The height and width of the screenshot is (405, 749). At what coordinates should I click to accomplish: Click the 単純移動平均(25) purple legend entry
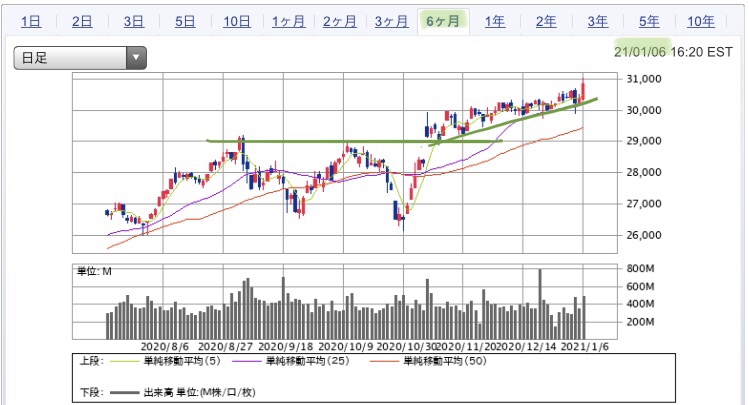coord(291,361)
